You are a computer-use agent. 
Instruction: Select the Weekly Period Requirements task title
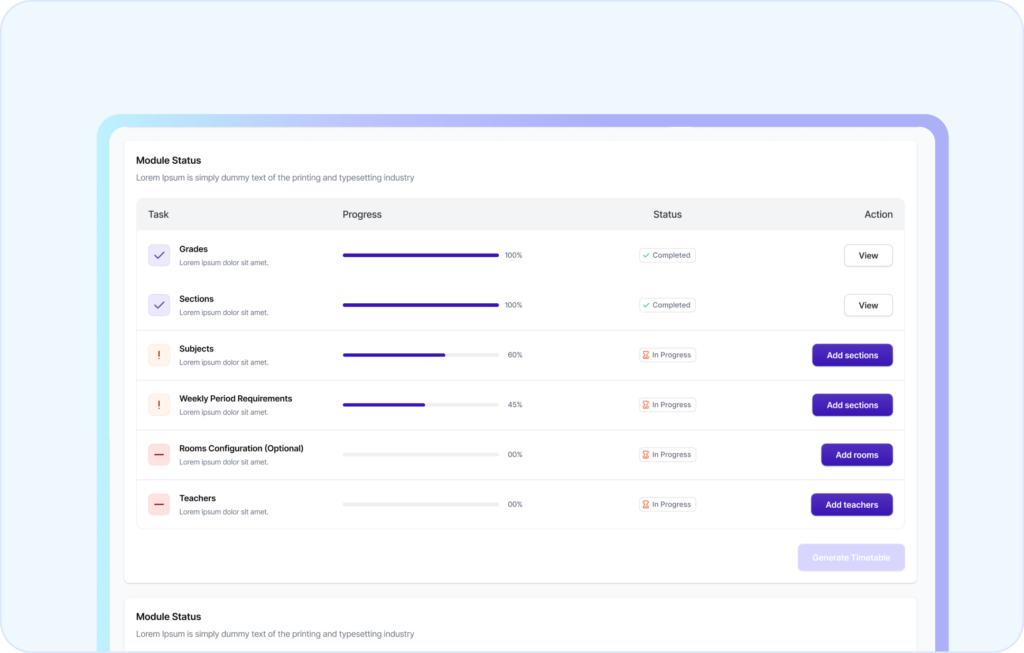pos(236,399)
